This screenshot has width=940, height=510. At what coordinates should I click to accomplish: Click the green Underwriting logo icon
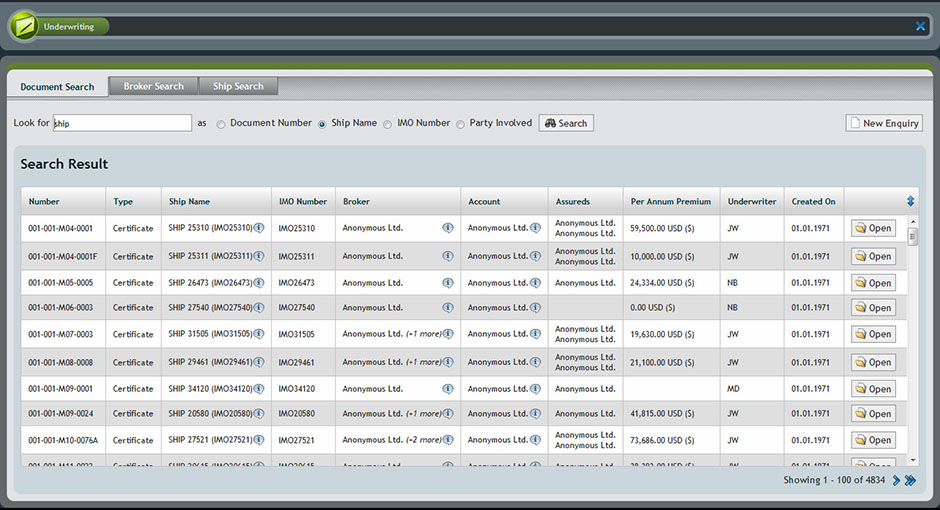(25, 25)
